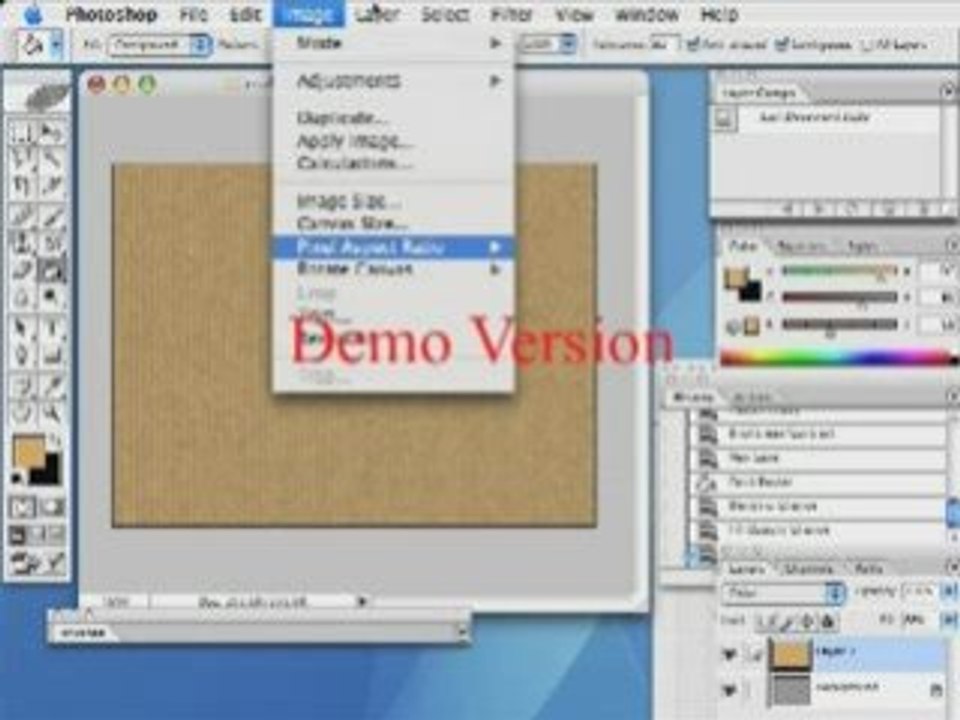Select the Shape tool
Screen dimensions: 960x720
53,356
